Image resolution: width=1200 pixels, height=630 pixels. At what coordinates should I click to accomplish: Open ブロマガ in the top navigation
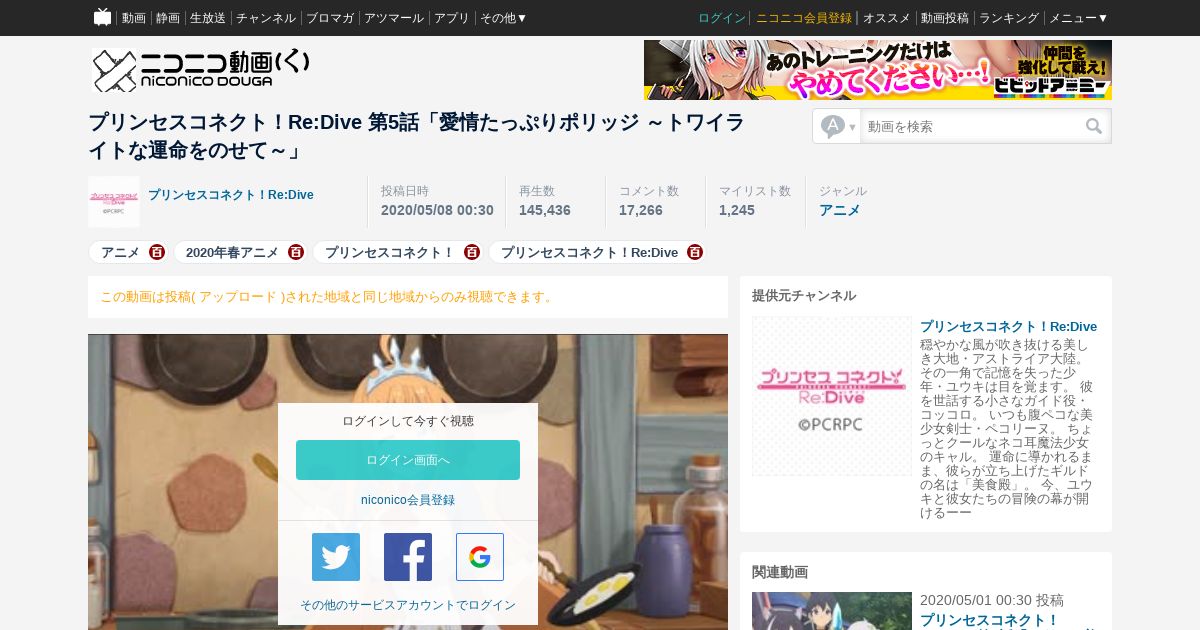click(330, 18)
